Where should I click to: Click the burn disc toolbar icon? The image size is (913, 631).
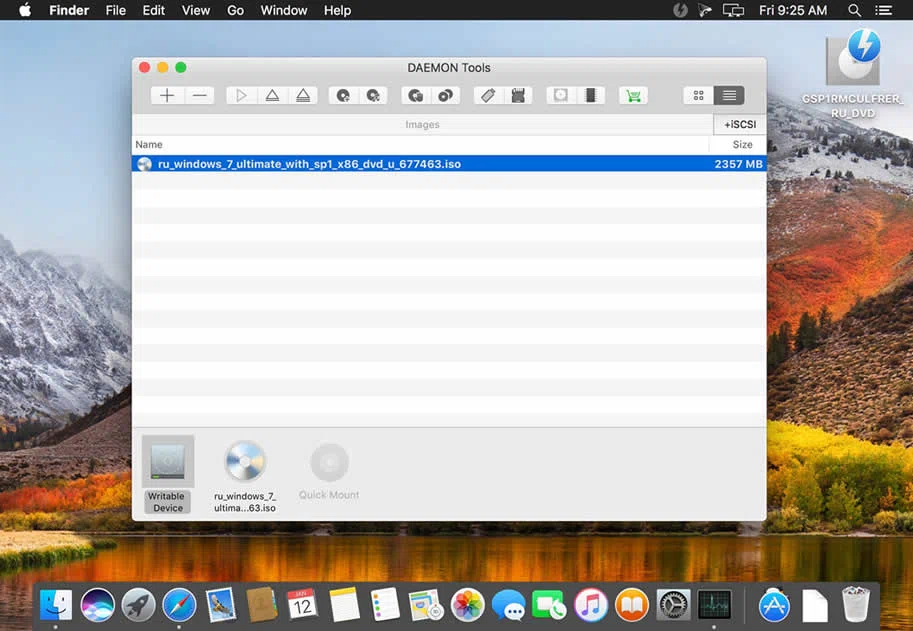416,95
